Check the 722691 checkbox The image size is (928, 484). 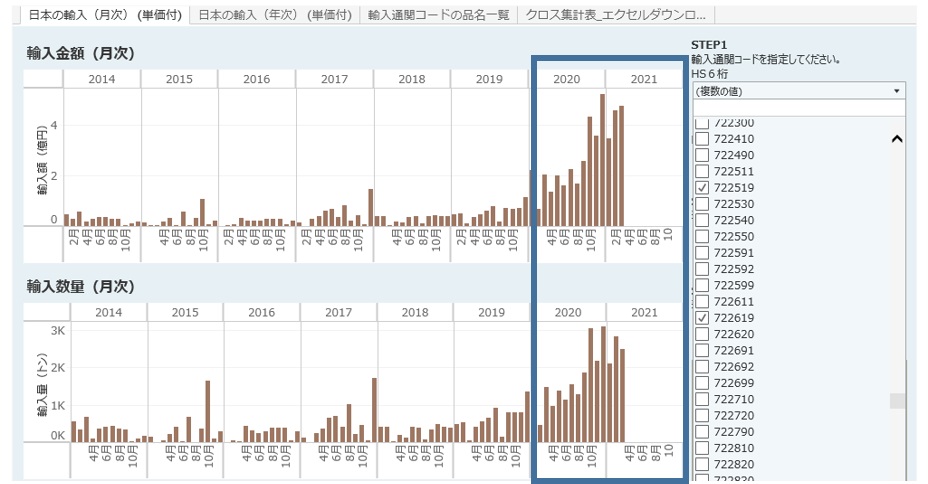pos(702,350)
